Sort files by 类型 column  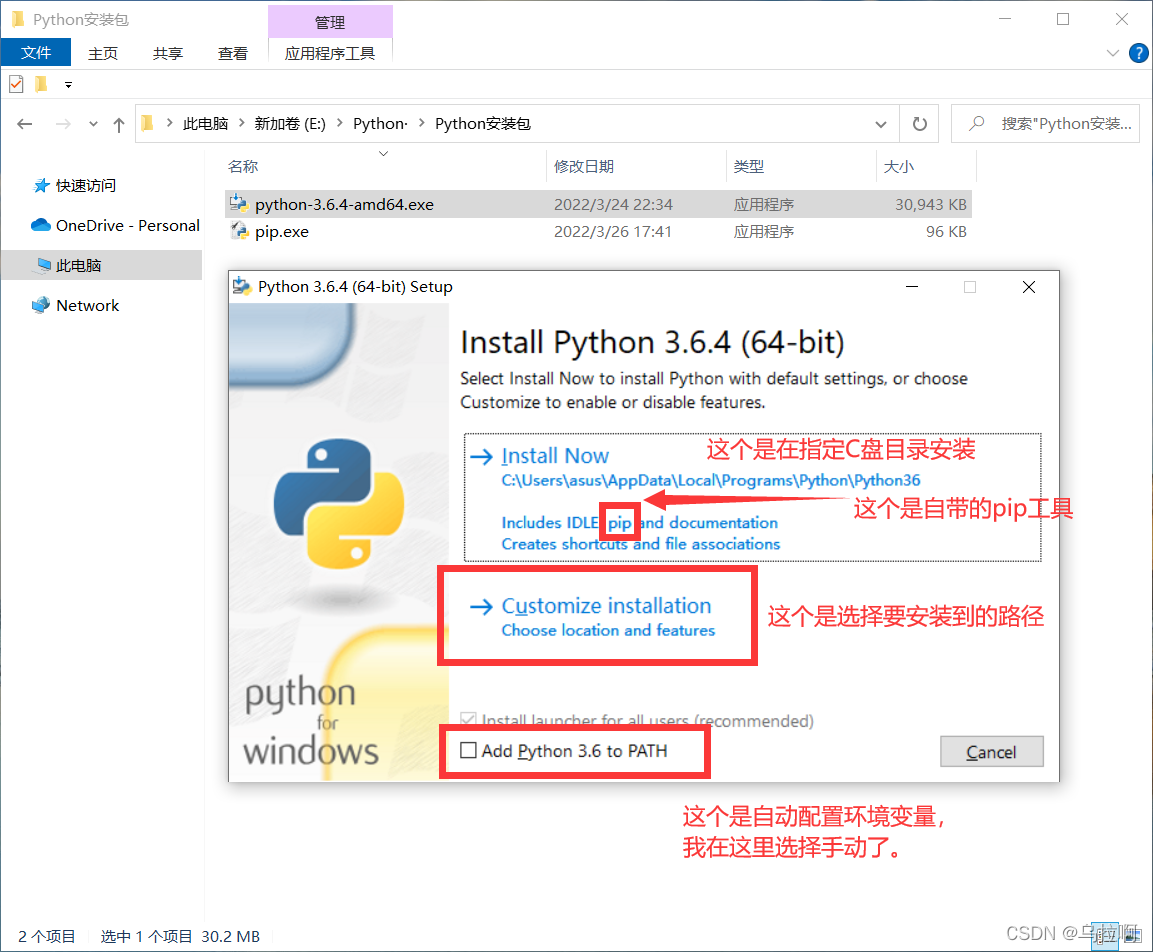point(749,167)
